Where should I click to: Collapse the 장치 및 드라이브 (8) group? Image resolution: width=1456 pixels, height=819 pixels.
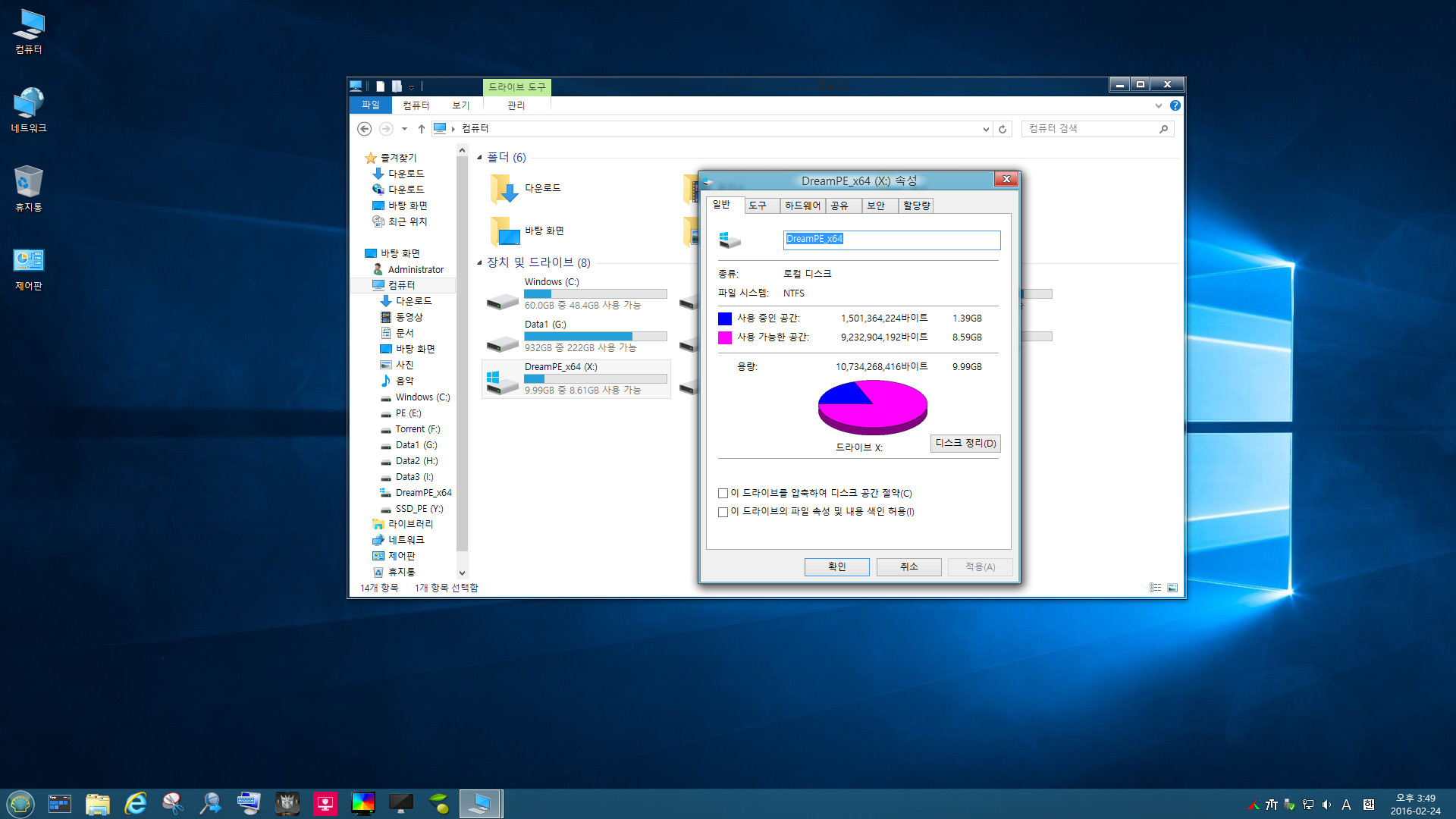479,262
